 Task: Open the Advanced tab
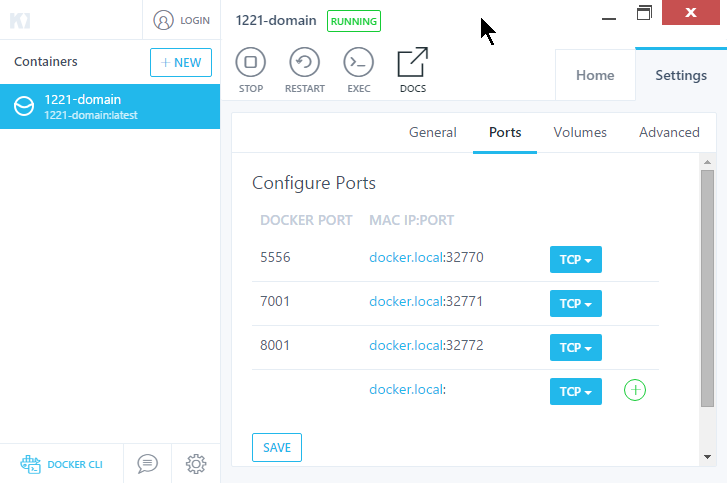coord(669,133)
